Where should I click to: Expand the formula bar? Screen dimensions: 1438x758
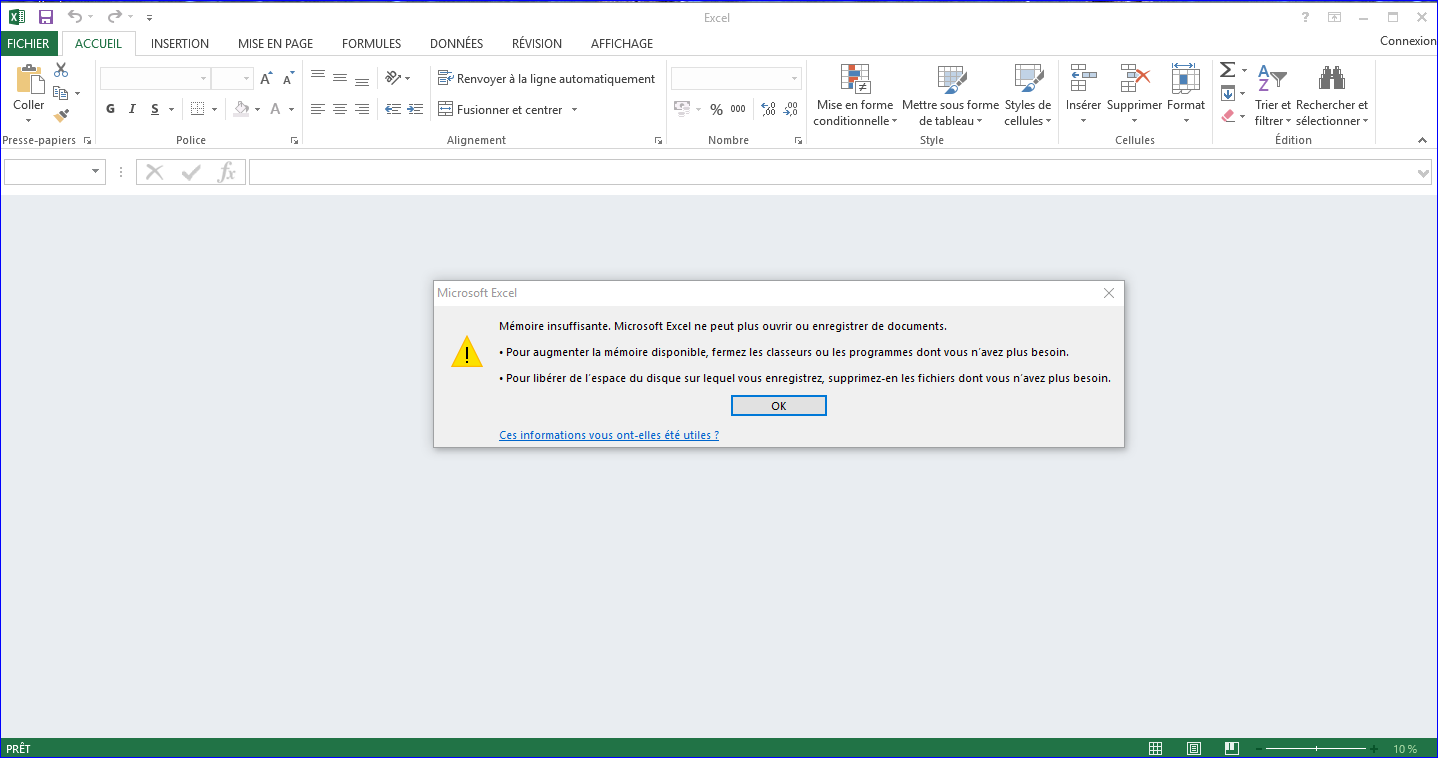click(1425, 173)
